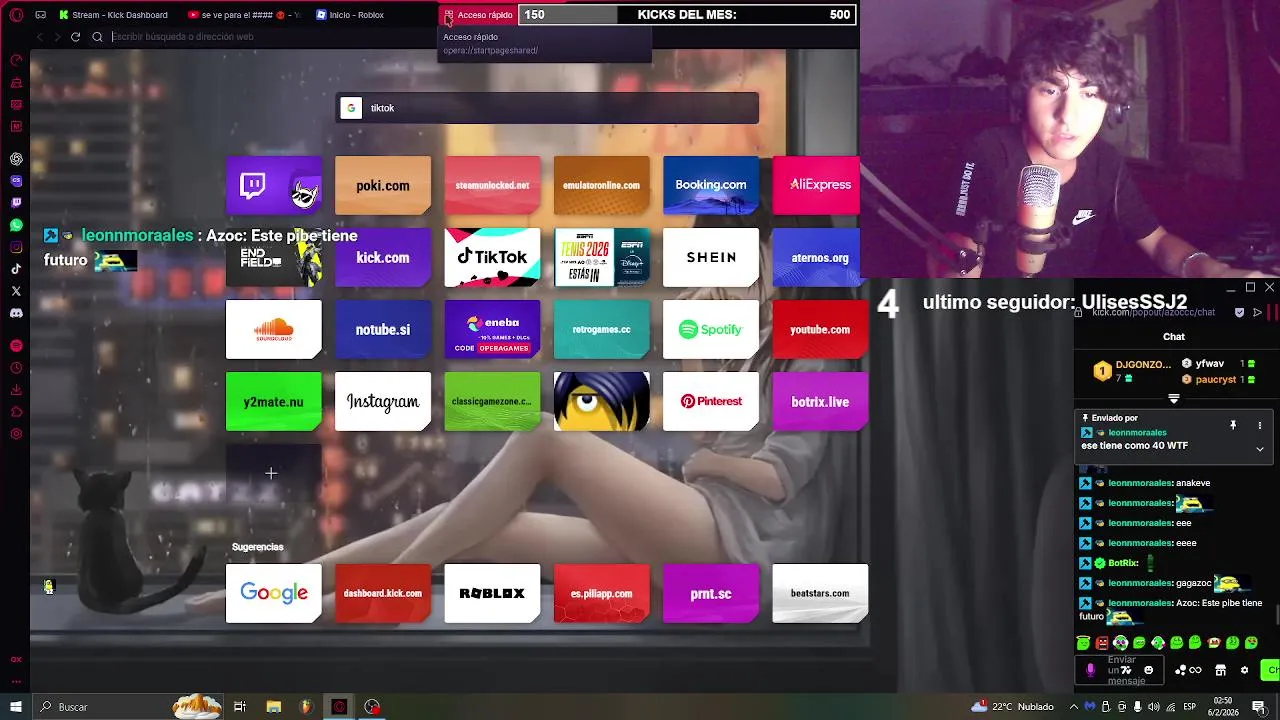Open the ROBLOX suggestion tile
The width and height of the screenshot is (1280, 720).
tap(492, 593)
